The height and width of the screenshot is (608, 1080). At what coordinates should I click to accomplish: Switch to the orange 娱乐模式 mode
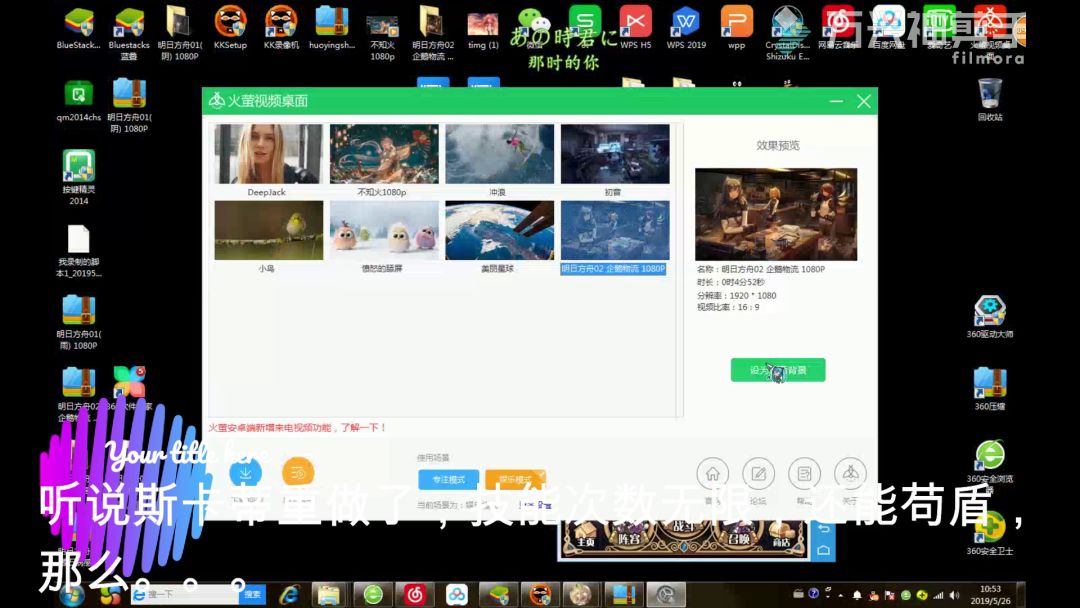click(515, 479)
